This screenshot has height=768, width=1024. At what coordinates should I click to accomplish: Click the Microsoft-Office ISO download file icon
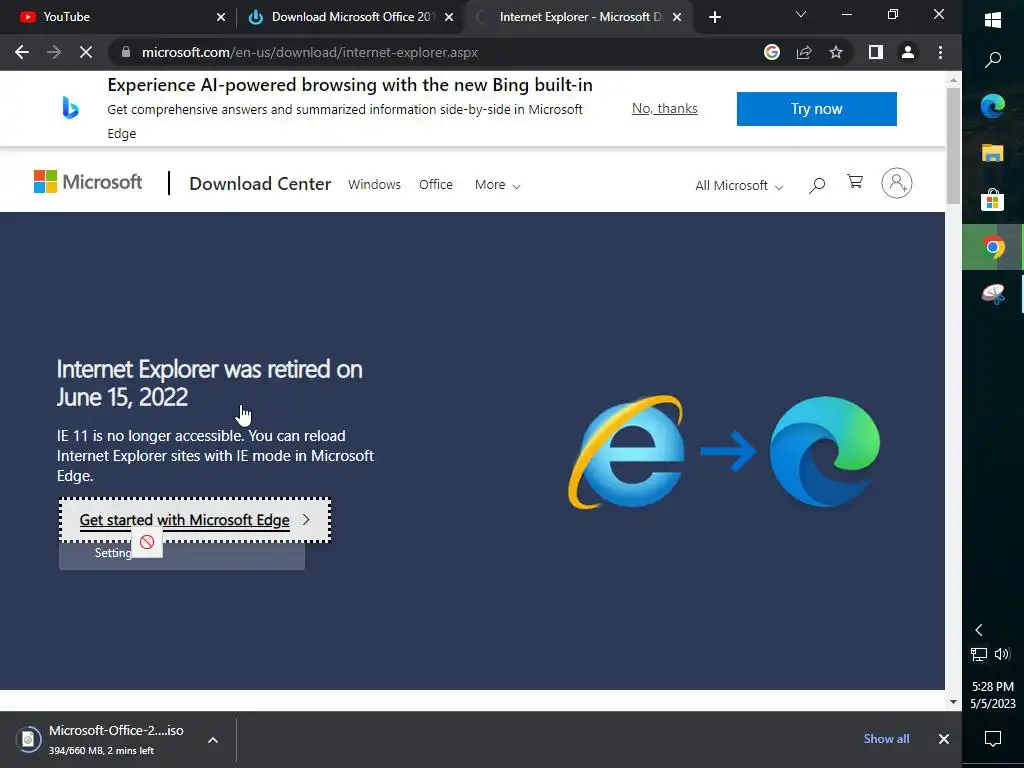(x=28, y=739)
